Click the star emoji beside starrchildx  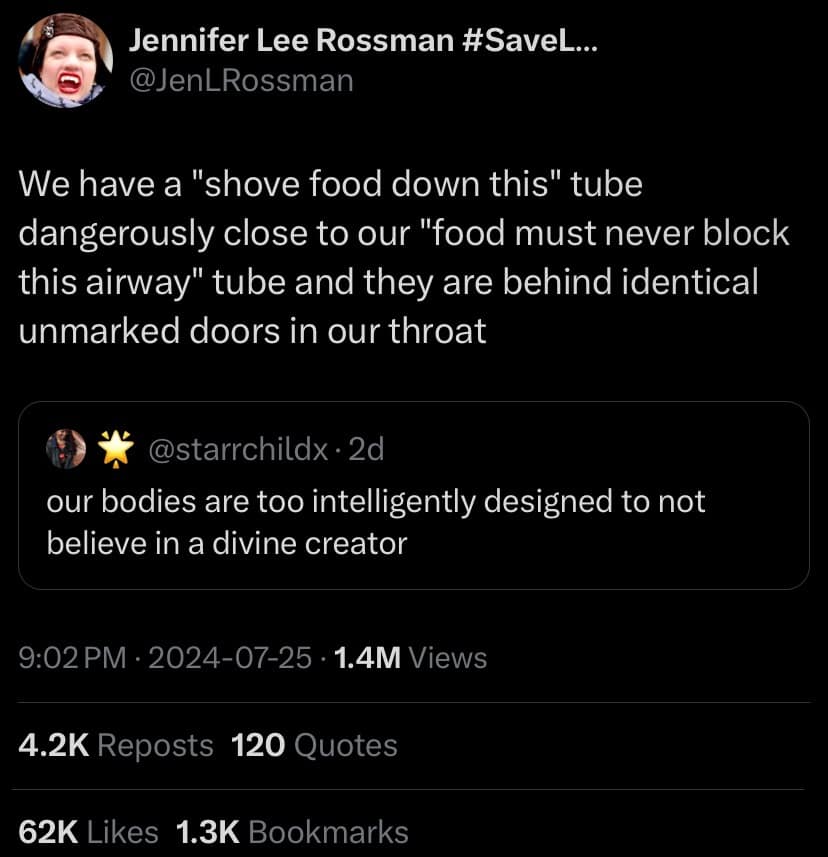pyautogui.click(x=118, y=450)
